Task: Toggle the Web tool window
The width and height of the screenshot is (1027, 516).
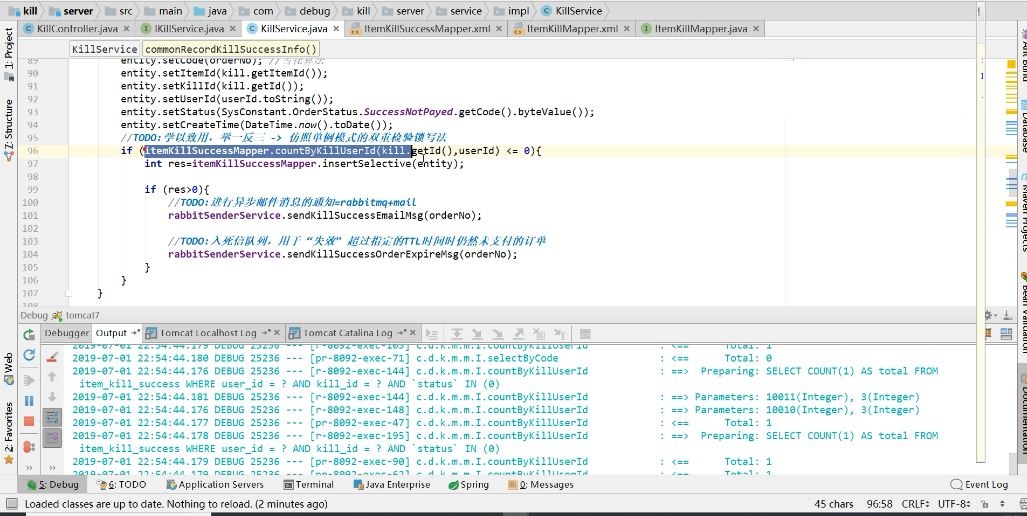Action: (x=9, y=370)
